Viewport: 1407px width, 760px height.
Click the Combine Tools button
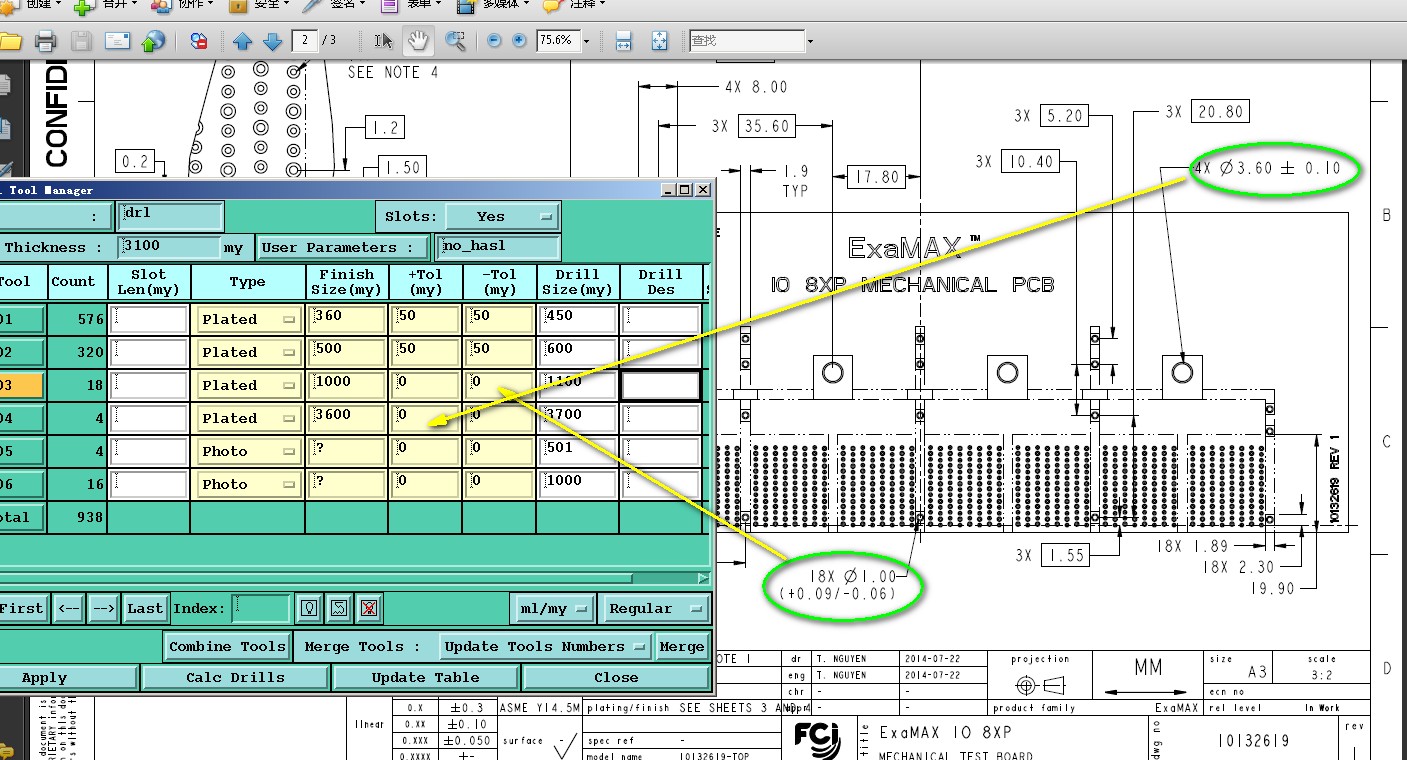[x=228, y=646]
